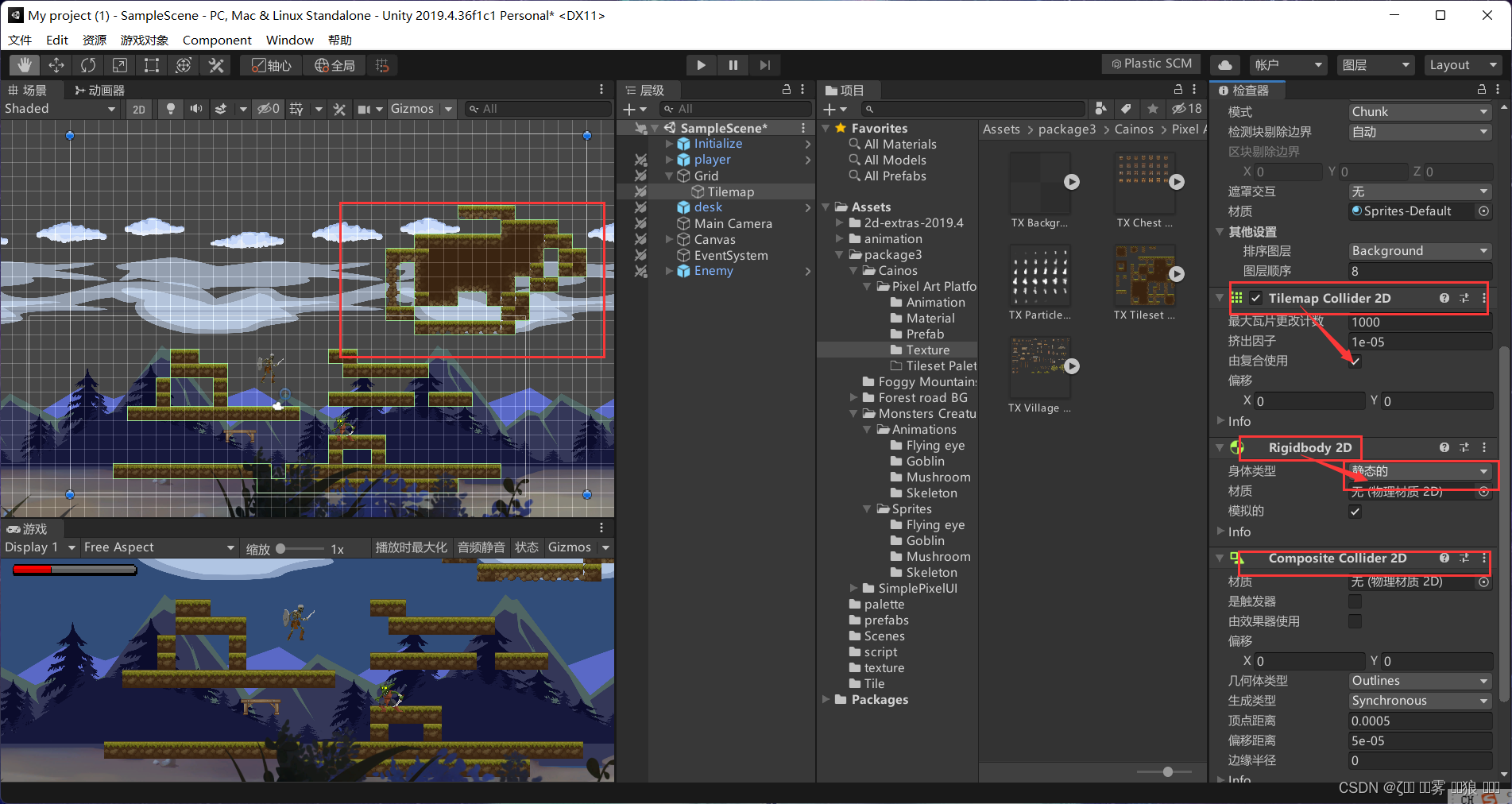
Task: Toggle the Tilemap Collider 2D enabled checkbox
Action: click(x=1255, y=298)
